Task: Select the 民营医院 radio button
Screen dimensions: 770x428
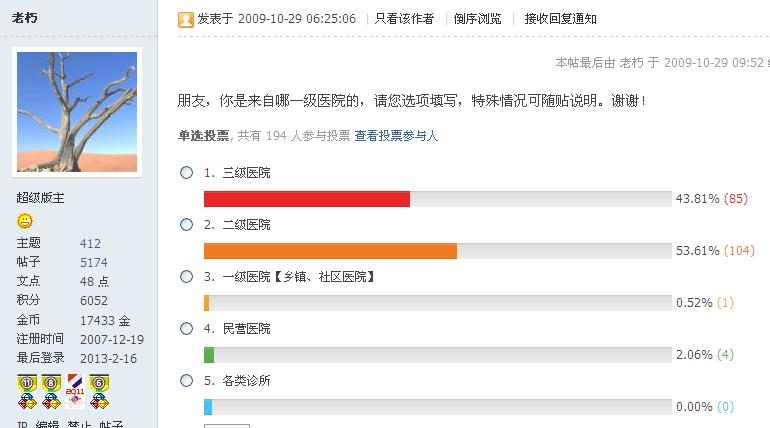Action: pyautogui.click(x=186, y=329)
